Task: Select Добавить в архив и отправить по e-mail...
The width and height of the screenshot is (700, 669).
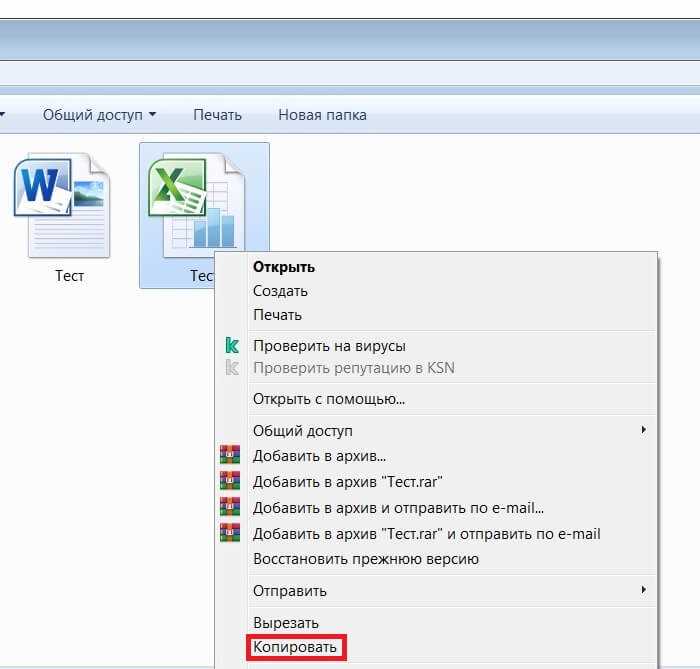Action: [398, 508]
